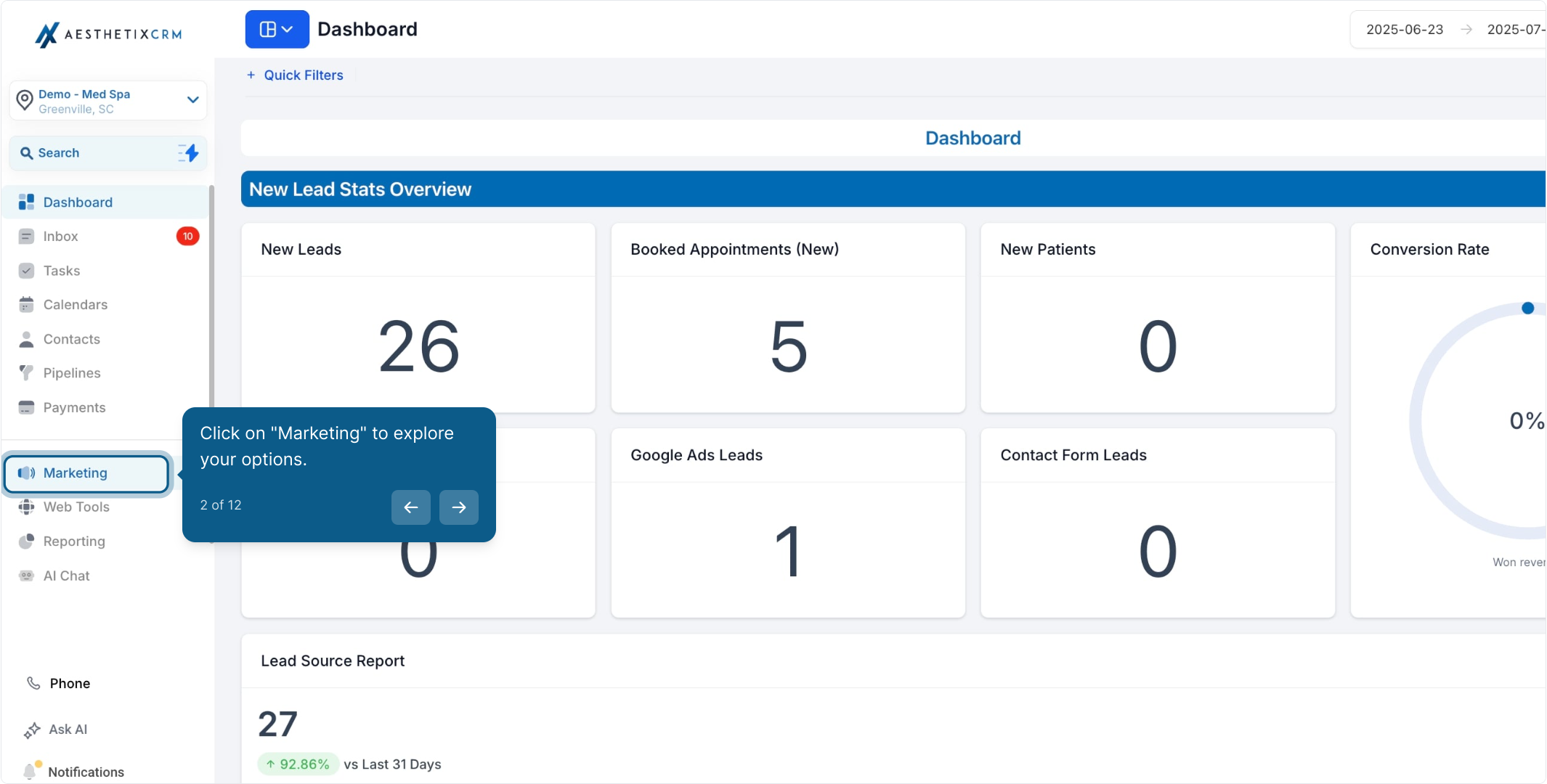The image size is (1547, 784).
Task: Open Notifications label in sidebar
Action: (x=86, y=772)
